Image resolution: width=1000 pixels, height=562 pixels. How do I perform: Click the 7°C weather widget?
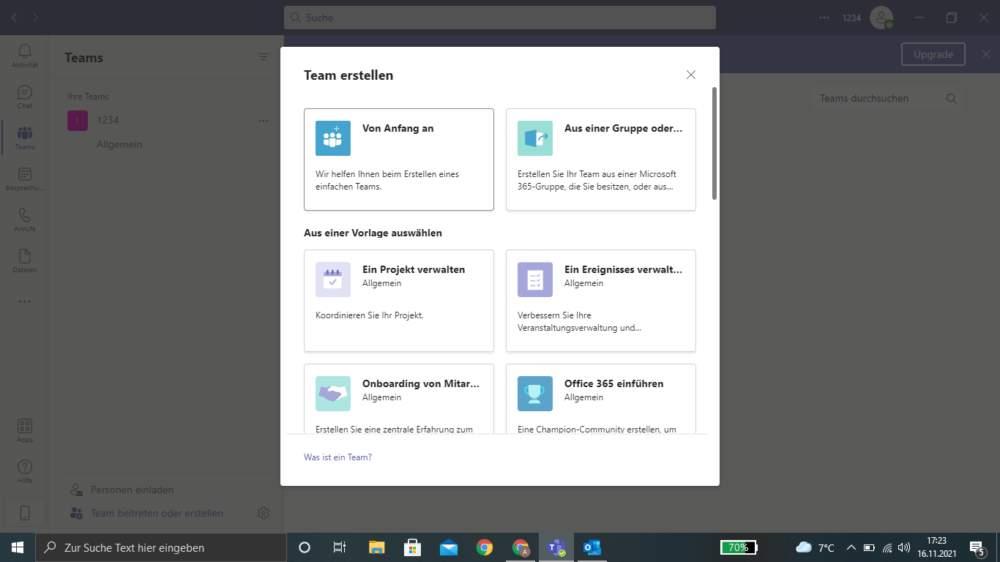coord(814,547)
